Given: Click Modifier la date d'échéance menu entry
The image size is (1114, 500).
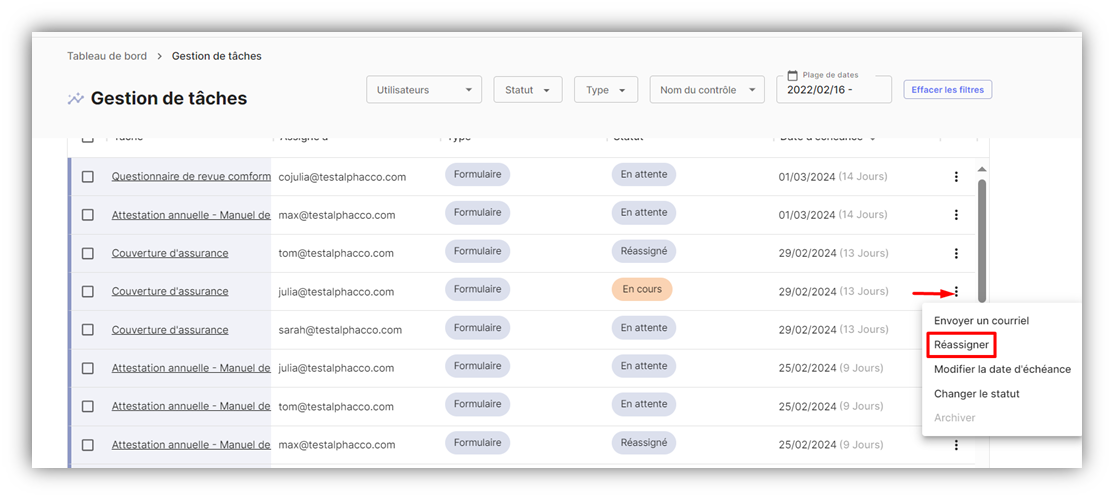Looking at the screenshot, I should click(x=1002, y=369).
